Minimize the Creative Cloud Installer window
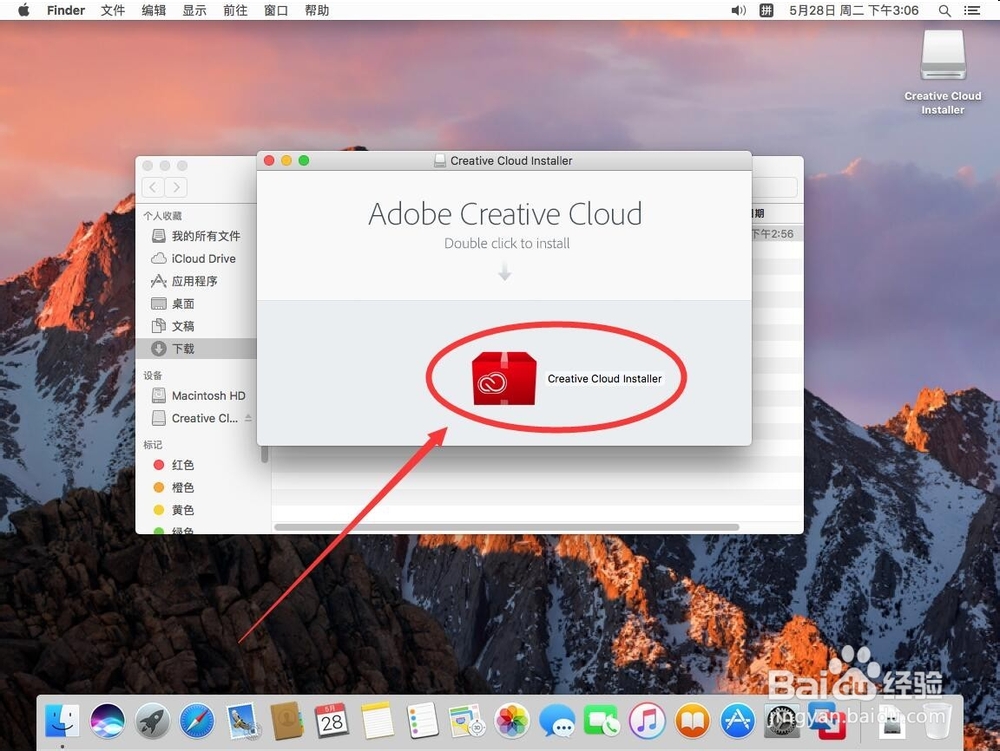This screenshot has width=1000, height=751. pos(286,161)
